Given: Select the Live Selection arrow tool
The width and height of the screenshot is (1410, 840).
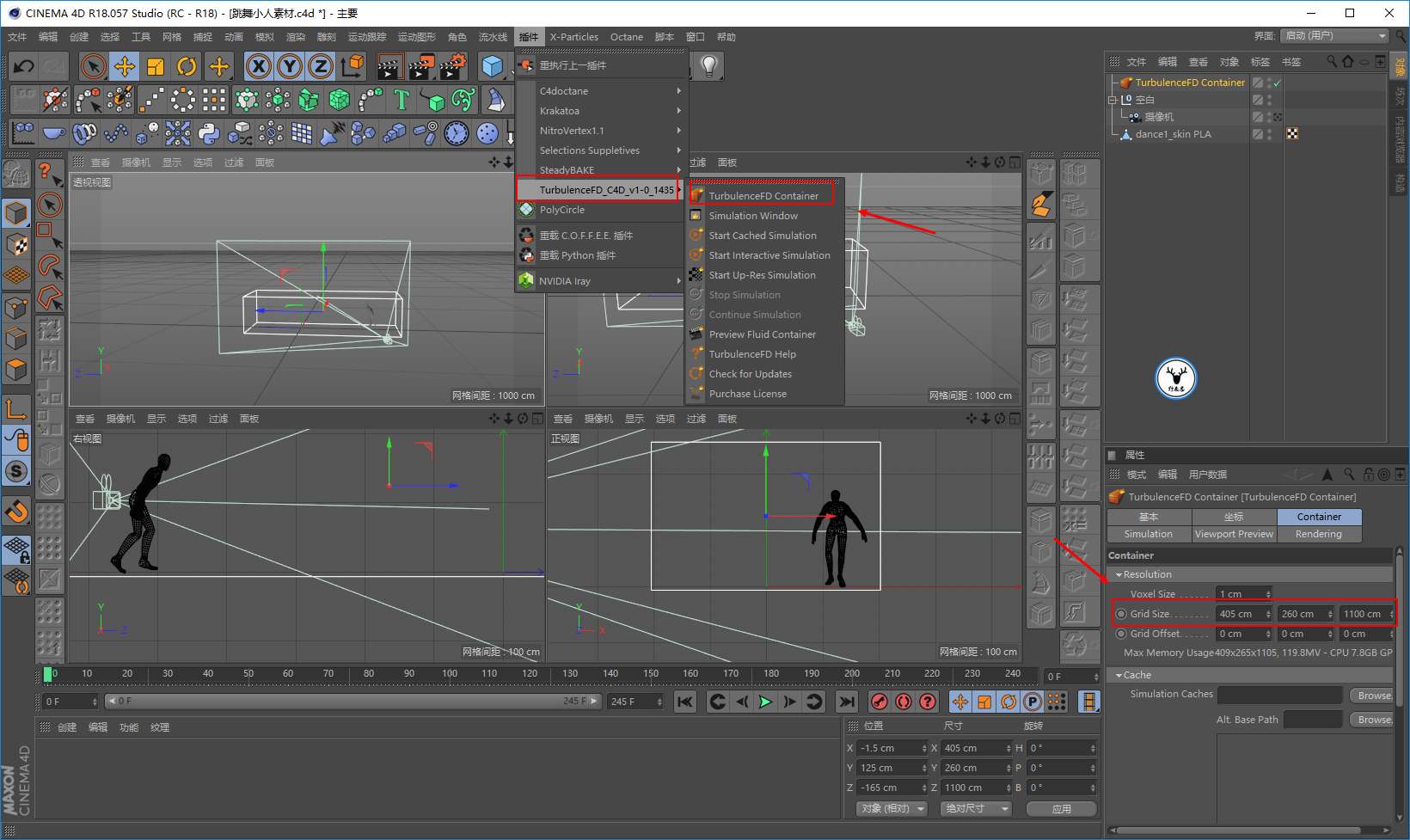Looking at the screenshot, I should (93, 66).
